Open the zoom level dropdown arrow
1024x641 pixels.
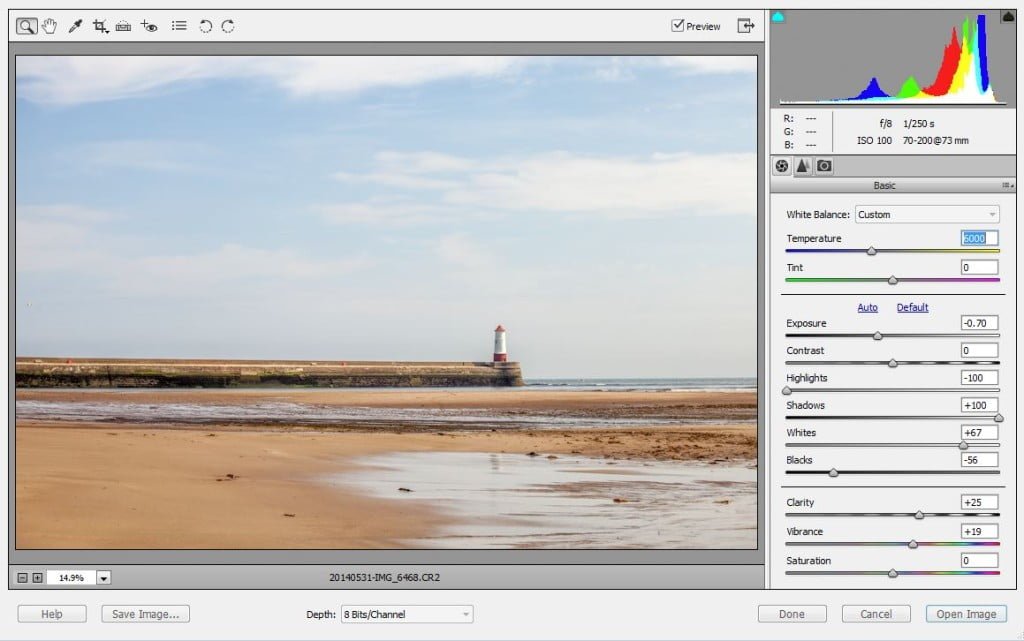point(104,578)
